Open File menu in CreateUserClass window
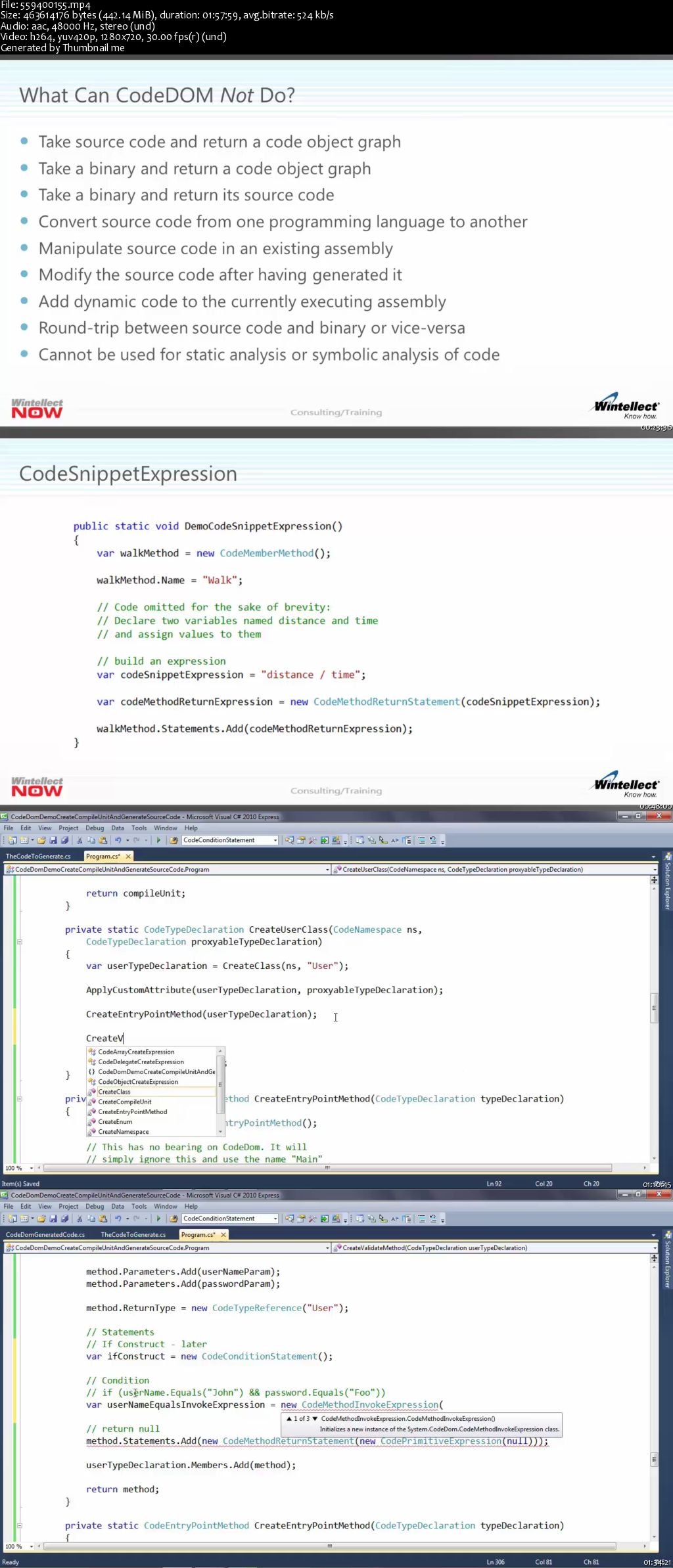The height and width of the screenshot is (1568, 673). 9,828
